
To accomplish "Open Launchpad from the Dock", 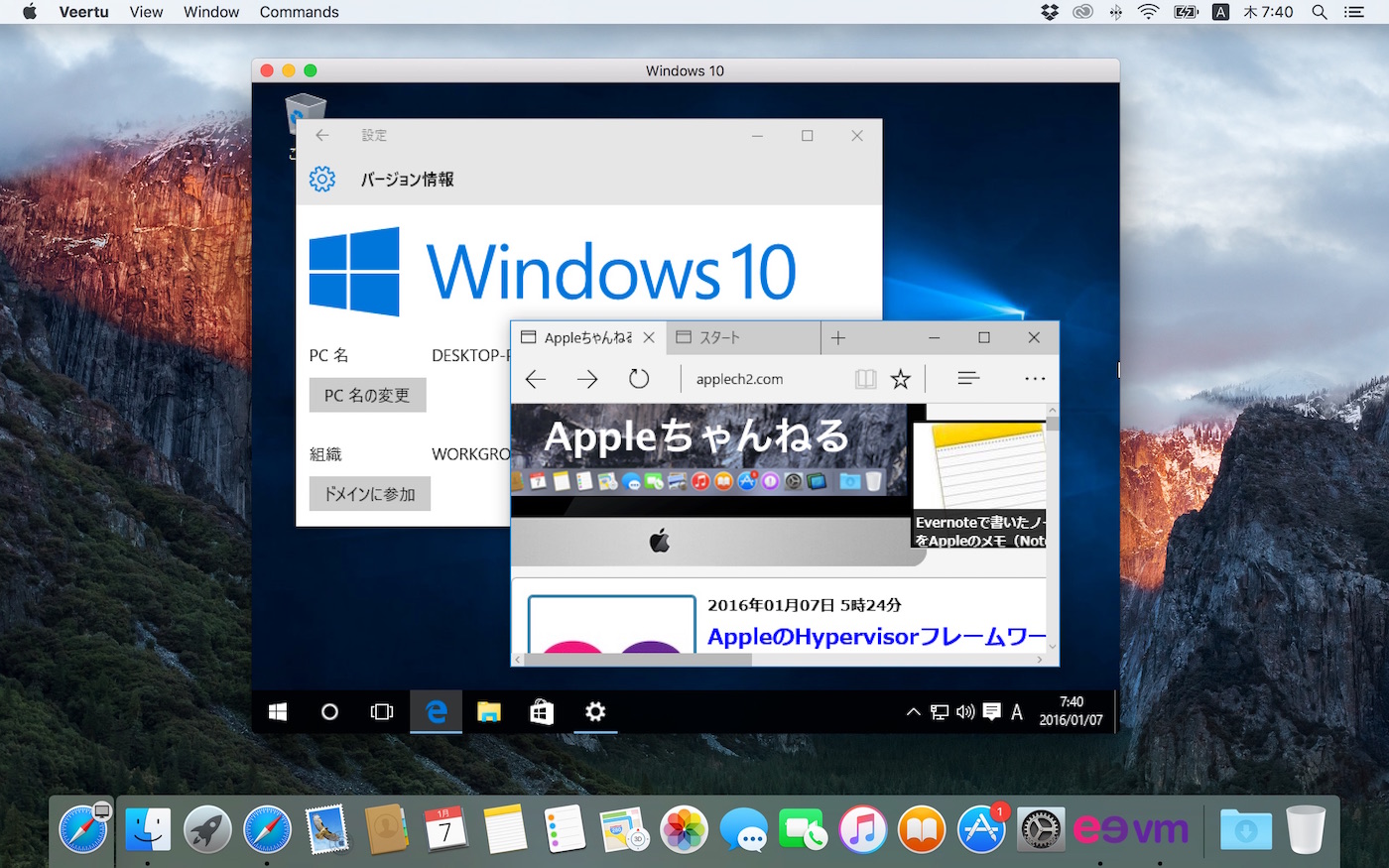I will pos(207,829).
